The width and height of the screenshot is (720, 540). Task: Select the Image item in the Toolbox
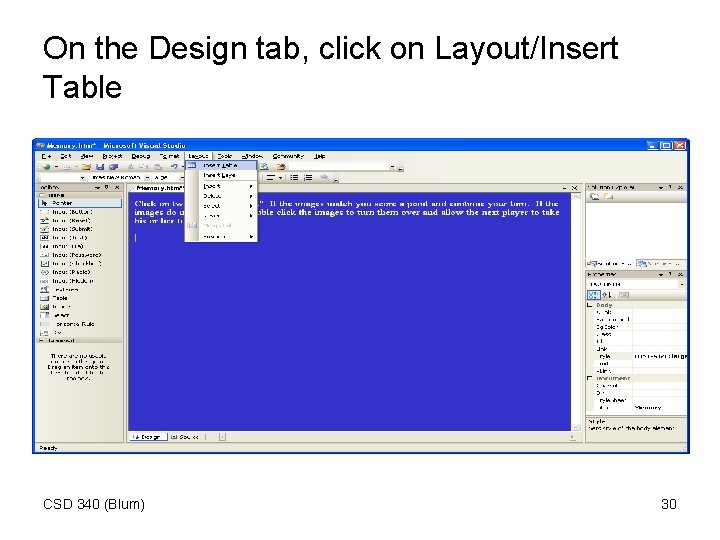[x=80, y=307]
